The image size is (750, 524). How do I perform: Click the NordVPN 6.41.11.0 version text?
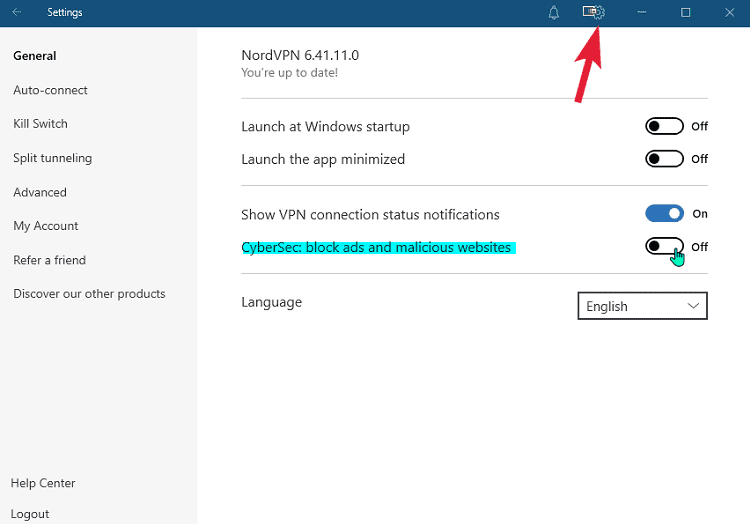click(x=300, y=55)
